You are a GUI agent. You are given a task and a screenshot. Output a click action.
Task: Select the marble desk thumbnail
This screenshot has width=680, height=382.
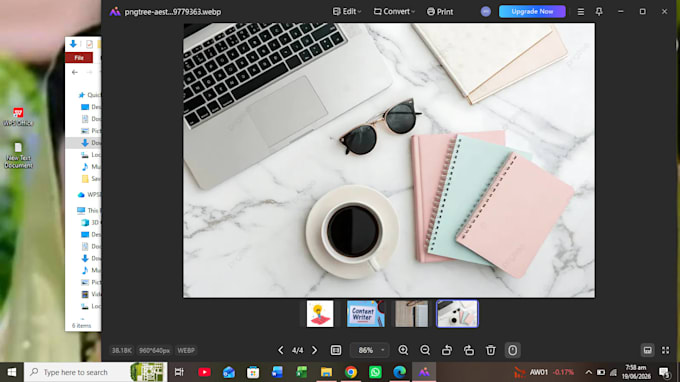click(457, 313)
